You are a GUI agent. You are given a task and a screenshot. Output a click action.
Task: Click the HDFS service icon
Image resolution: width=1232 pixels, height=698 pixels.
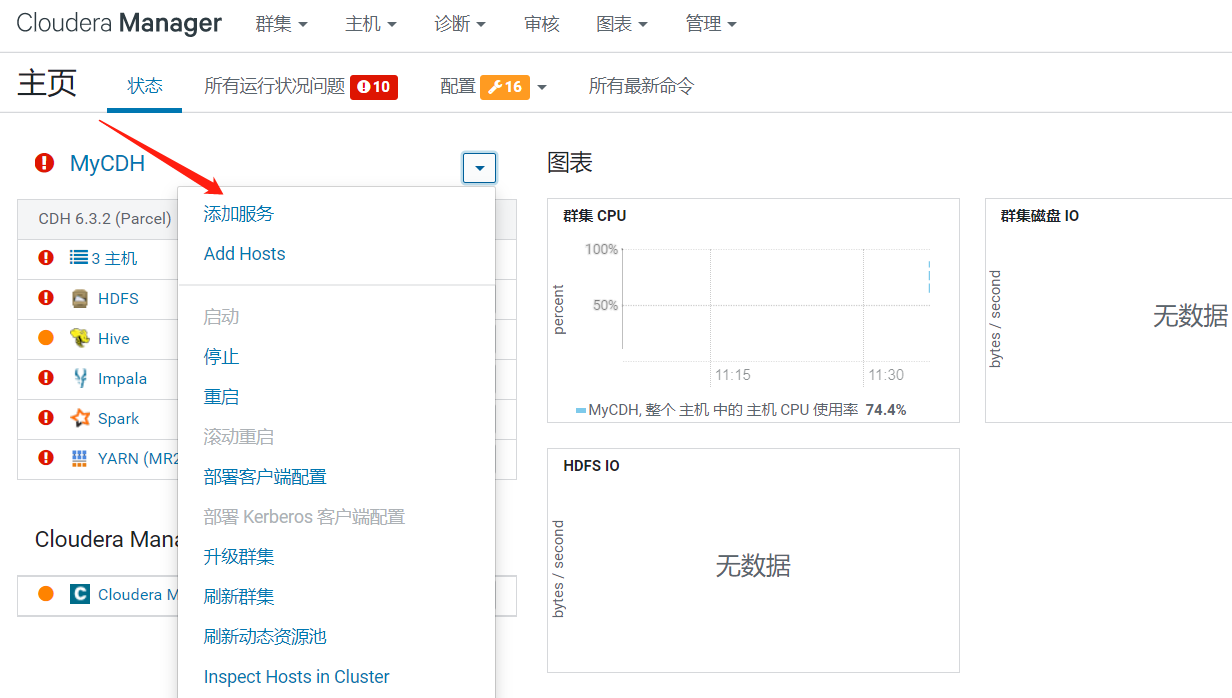pyautogui.click(x=80, y=298)
